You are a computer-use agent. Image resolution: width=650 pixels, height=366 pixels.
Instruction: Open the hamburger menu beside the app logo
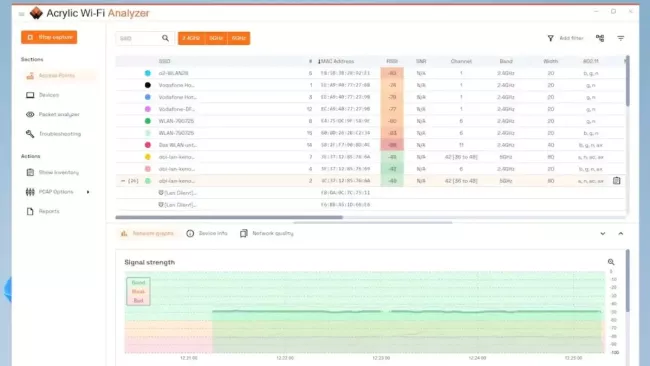[x=22, y=14]
